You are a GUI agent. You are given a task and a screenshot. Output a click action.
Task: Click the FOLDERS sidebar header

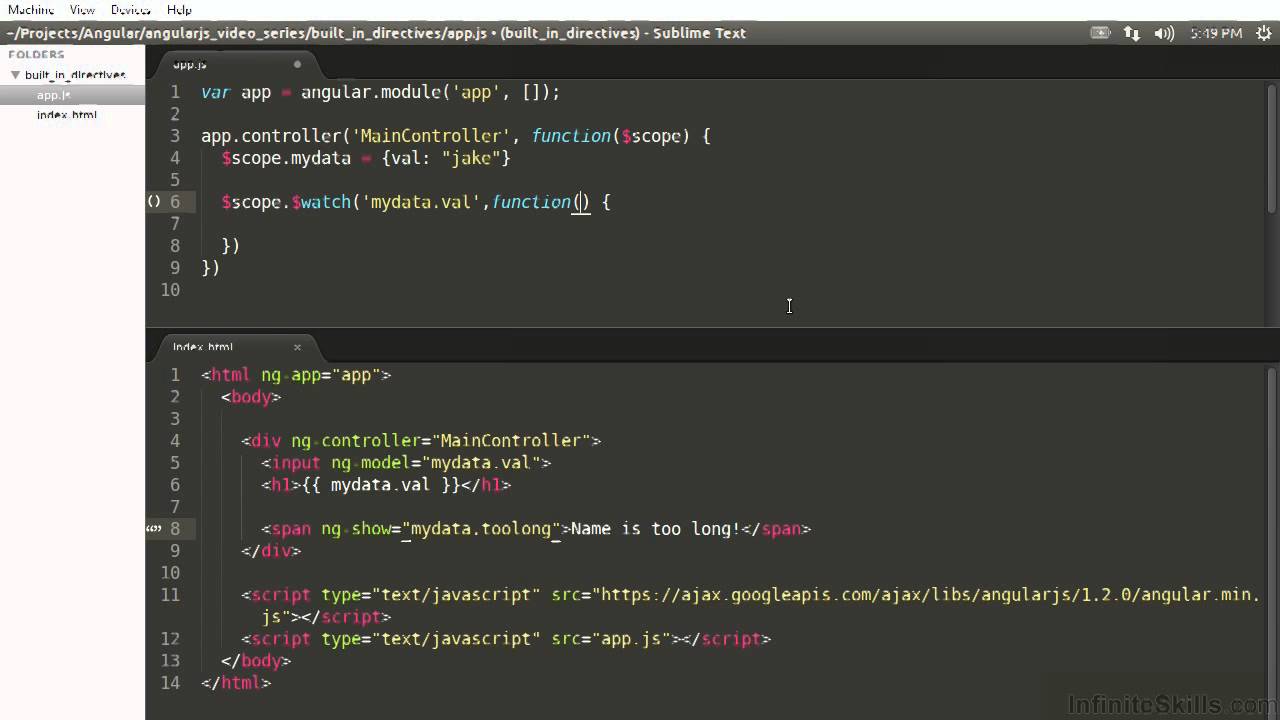(x=37, y=55)
